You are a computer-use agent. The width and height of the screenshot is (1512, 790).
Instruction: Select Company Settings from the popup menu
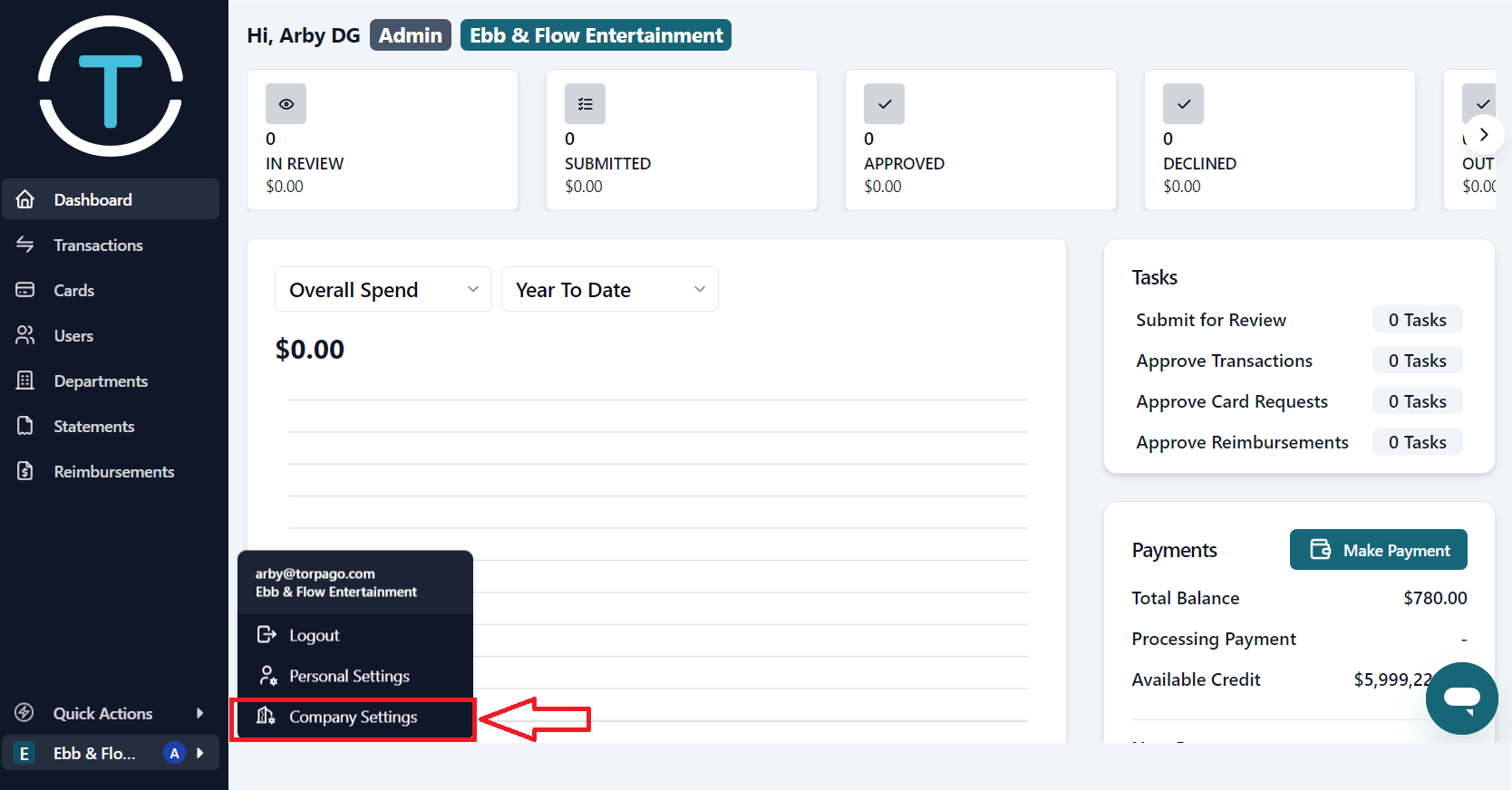click(x=353, y=718)
